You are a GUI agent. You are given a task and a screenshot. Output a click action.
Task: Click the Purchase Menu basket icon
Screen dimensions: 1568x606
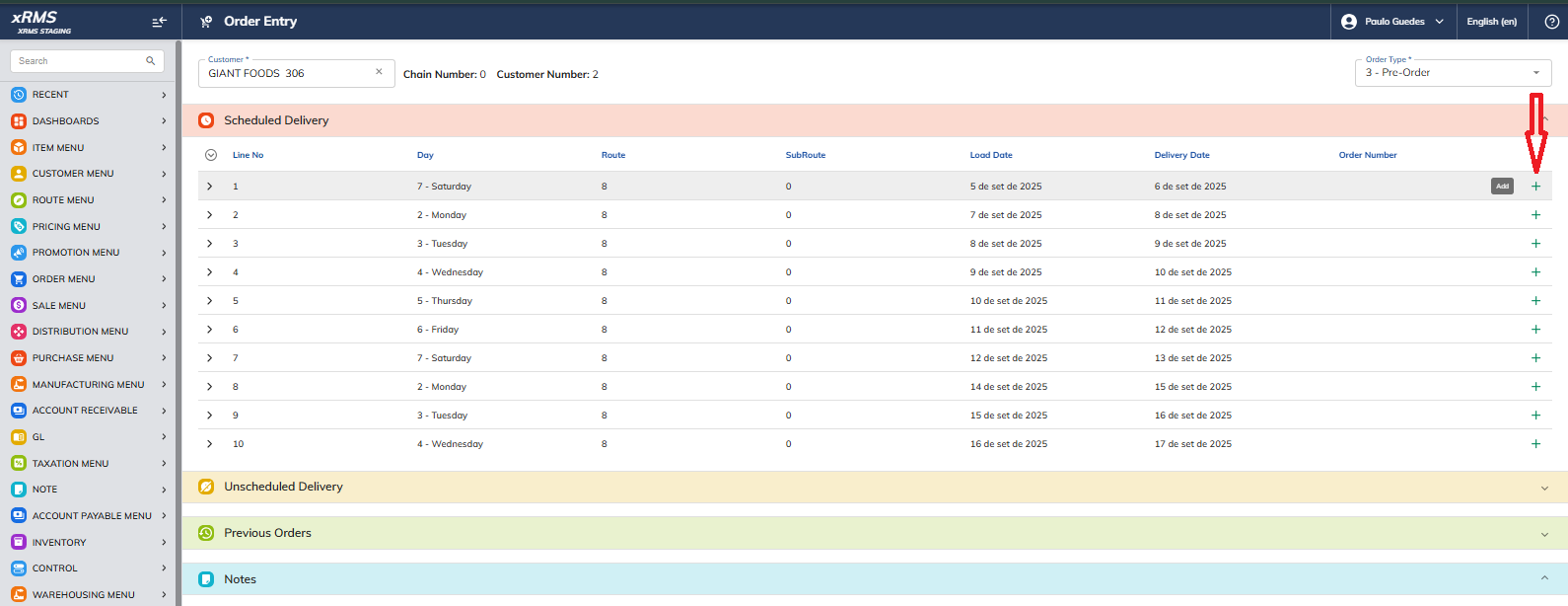(18, 358)
